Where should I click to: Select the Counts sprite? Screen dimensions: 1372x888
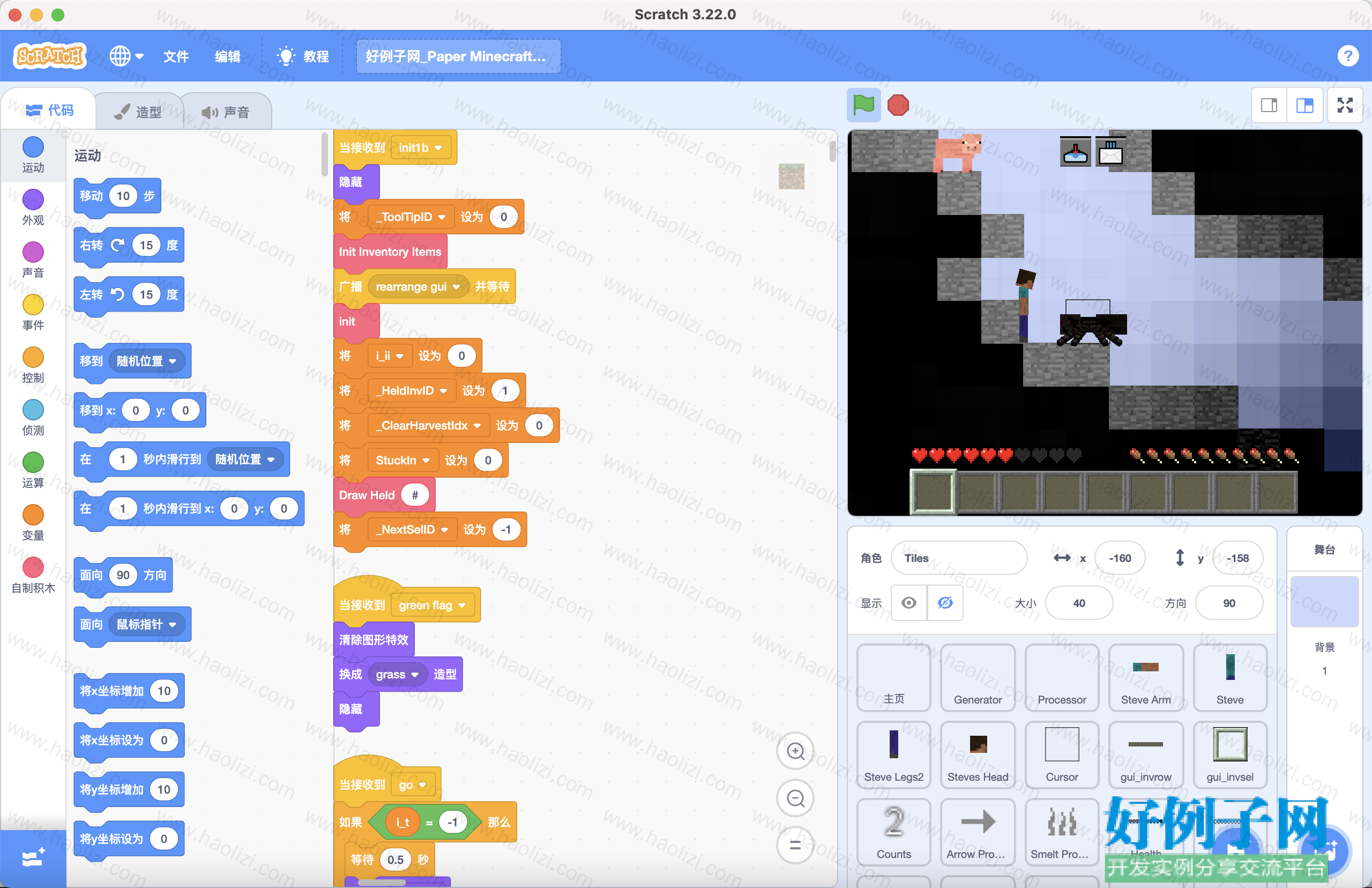click(893, 832)
